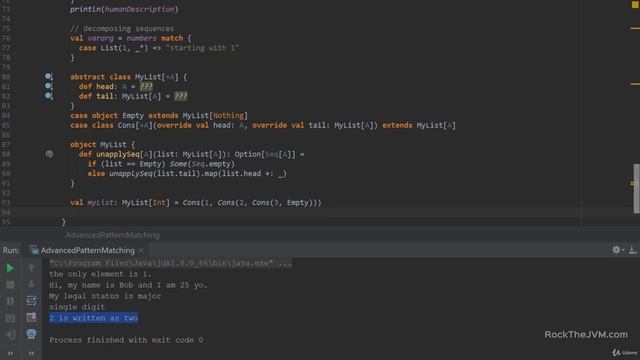Screen dimensions: 640x360
Task: Click the 'decomposing sequences' comment
Action: (122, 29)
